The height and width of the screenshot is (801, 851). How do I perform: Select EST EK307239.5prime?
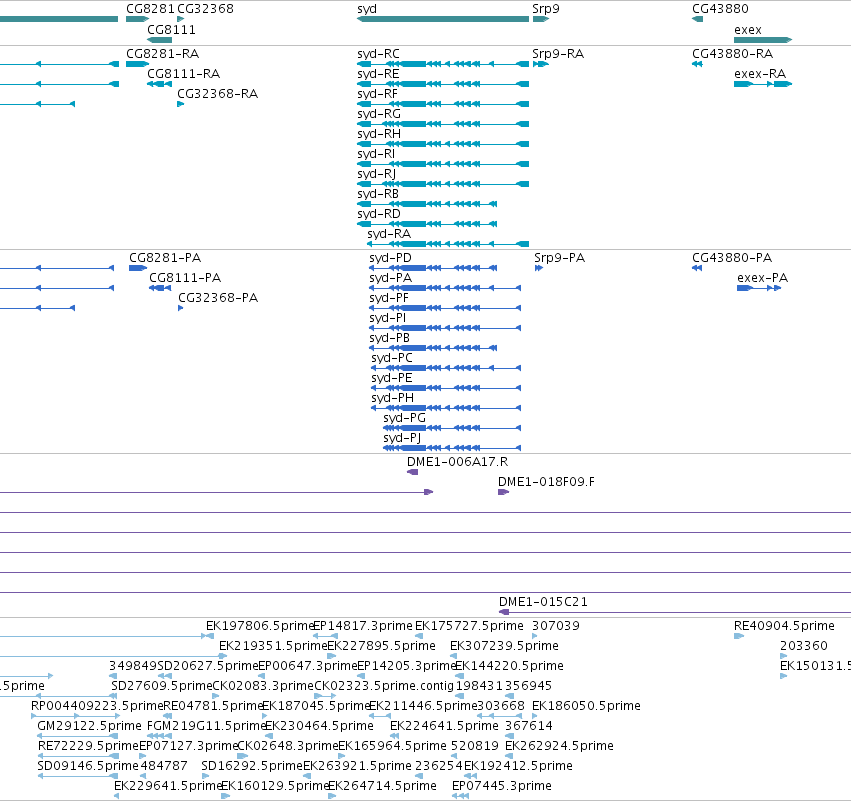click(x=504, y=646)
